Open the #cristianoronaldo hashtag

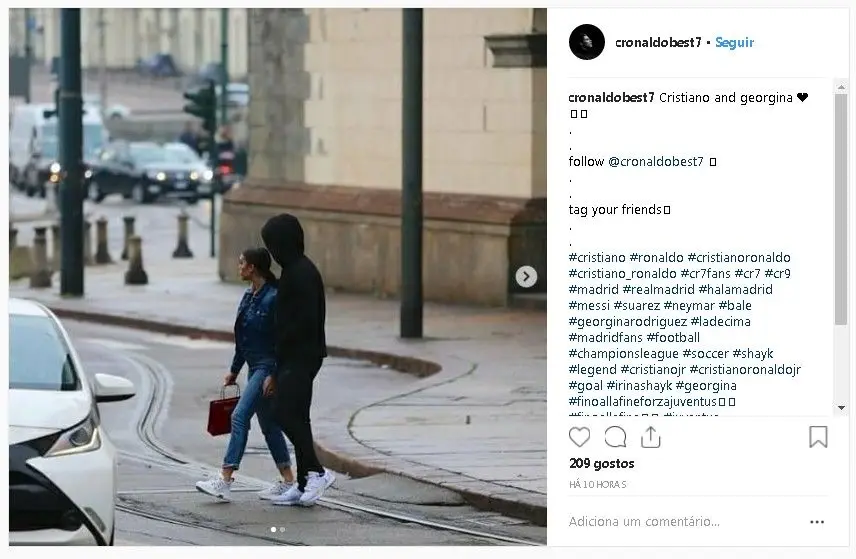pos(739,258)
